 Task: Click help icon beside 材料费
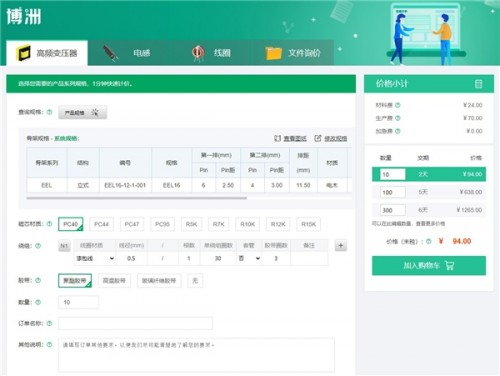(x=397, y=105)
